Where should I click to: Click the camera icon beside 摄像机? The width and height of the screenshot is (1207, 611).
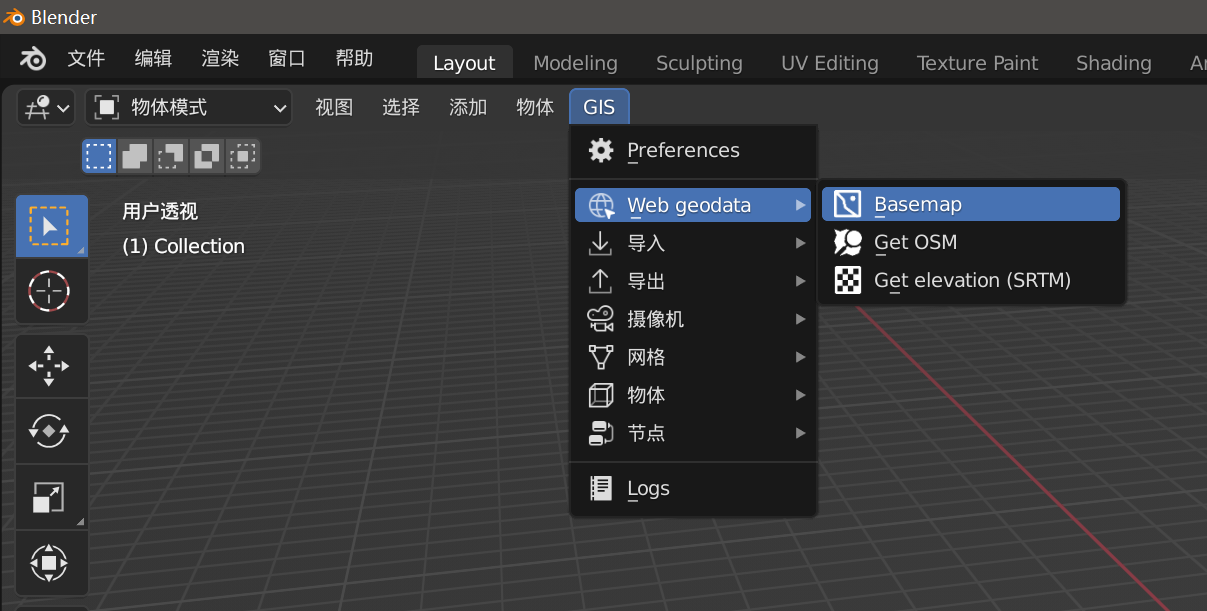[x=601, y=319]
